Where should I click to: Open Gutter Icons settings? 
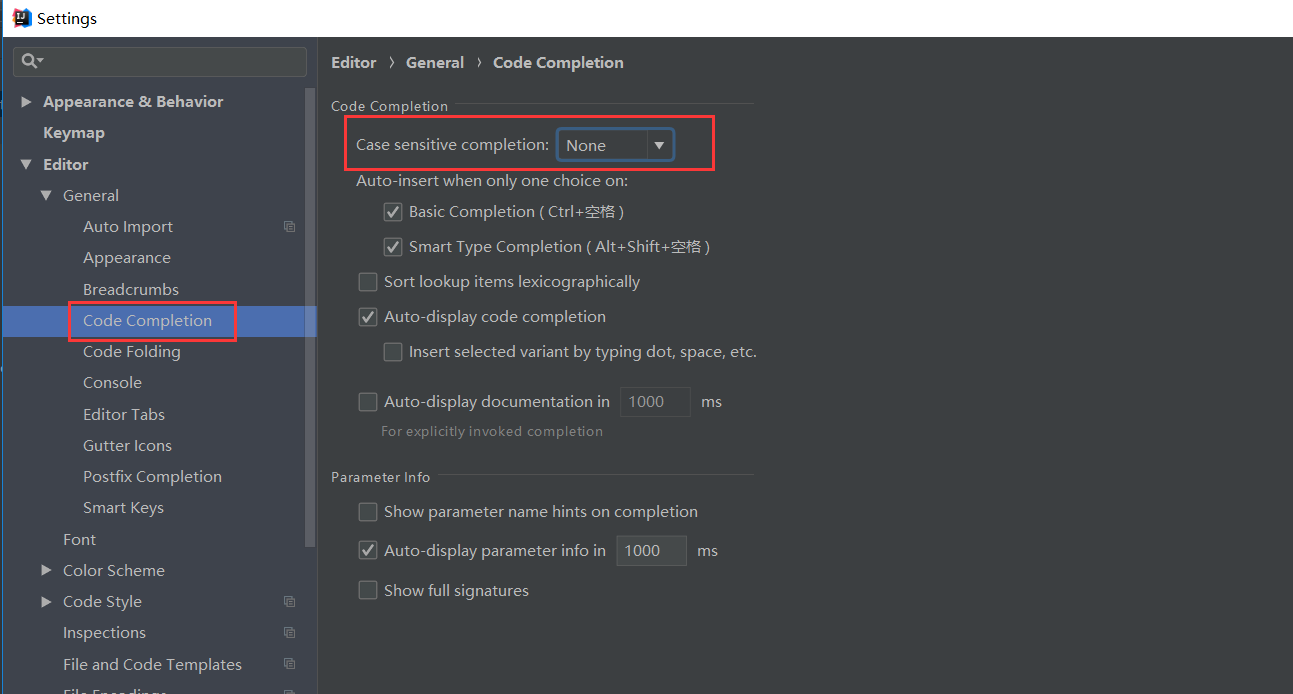pyautogui.click(x=127, y=446)
